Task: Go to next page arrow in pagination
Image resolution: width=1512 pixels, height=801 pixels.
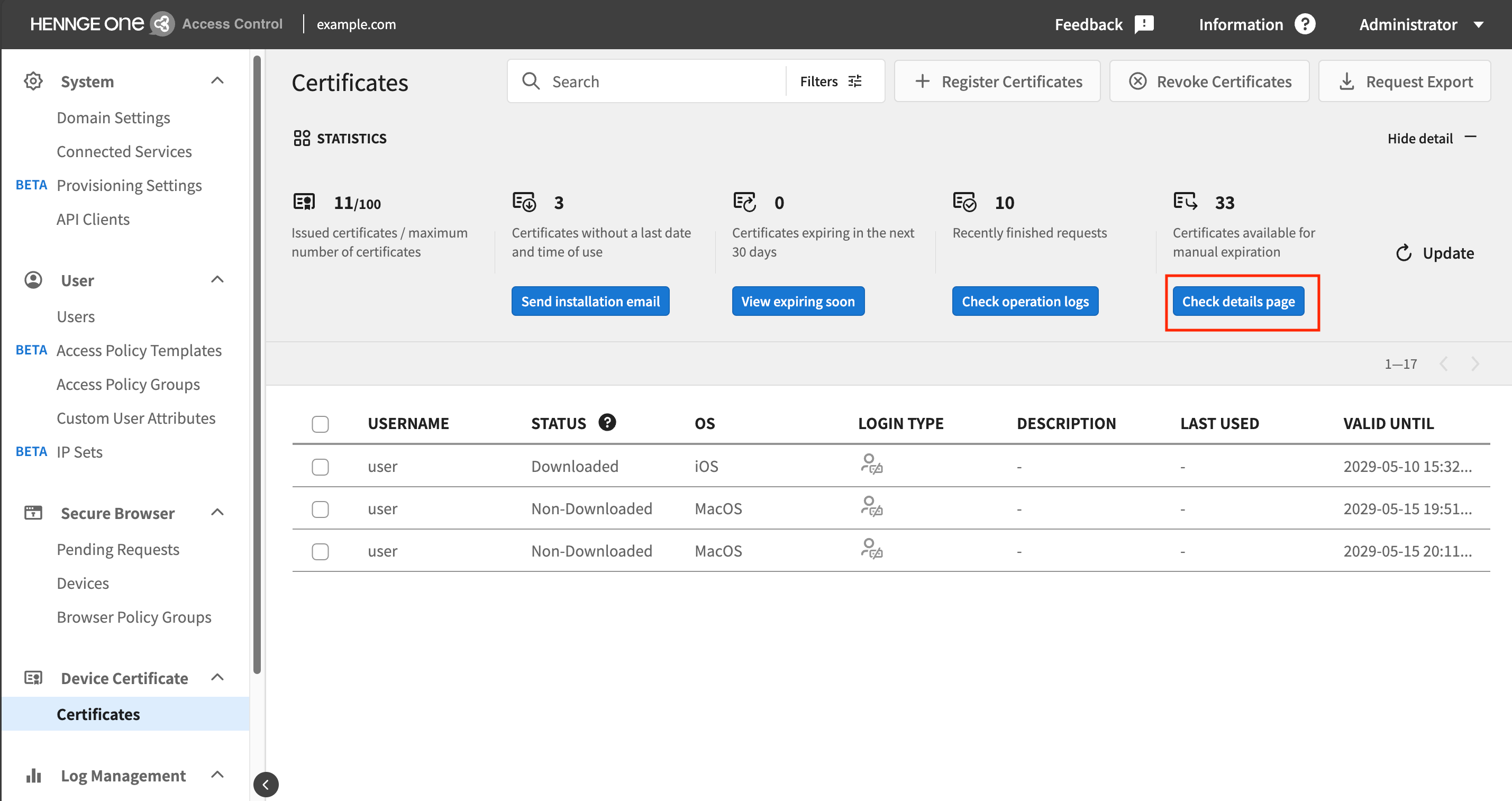Action: [1475, 364]
